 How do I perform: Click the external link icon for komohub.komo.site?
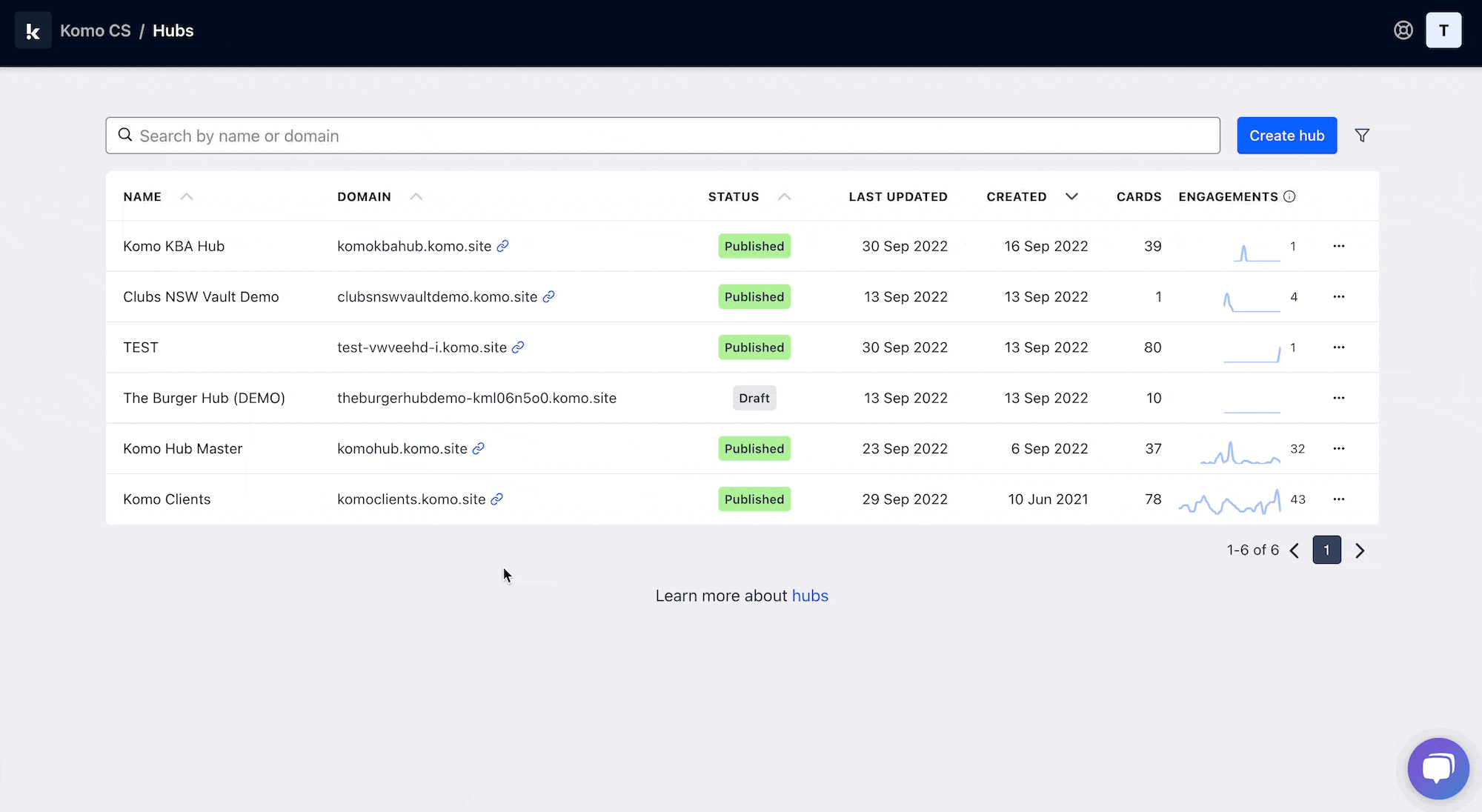tap(479, 448)
